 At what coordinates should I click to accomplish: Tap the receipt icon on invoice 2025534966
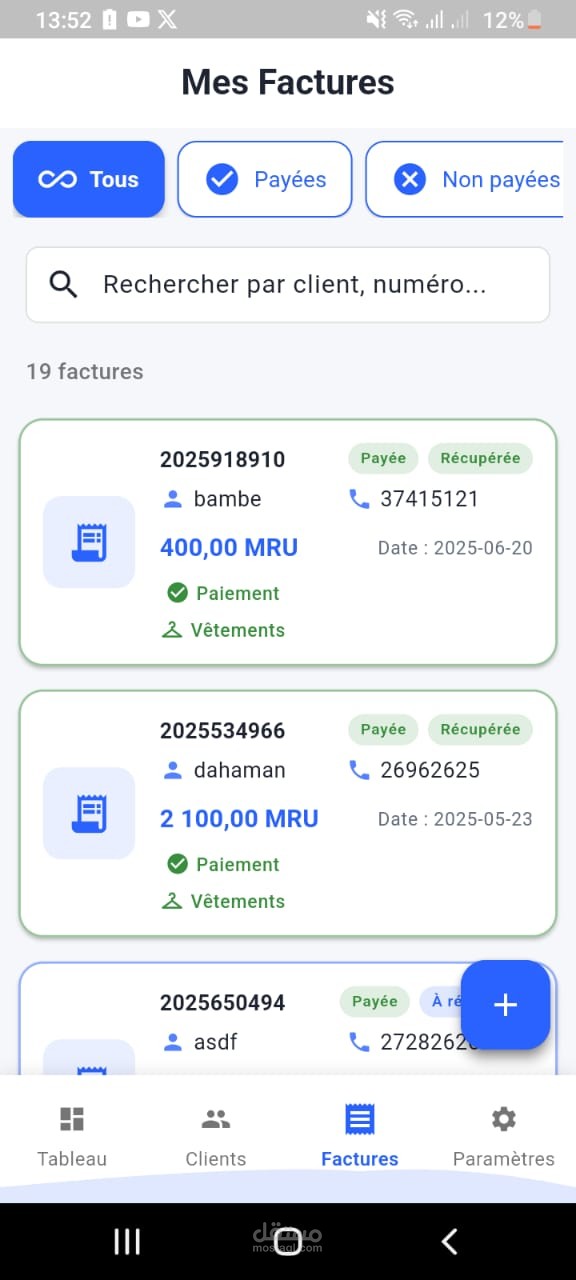pos(89,813)
